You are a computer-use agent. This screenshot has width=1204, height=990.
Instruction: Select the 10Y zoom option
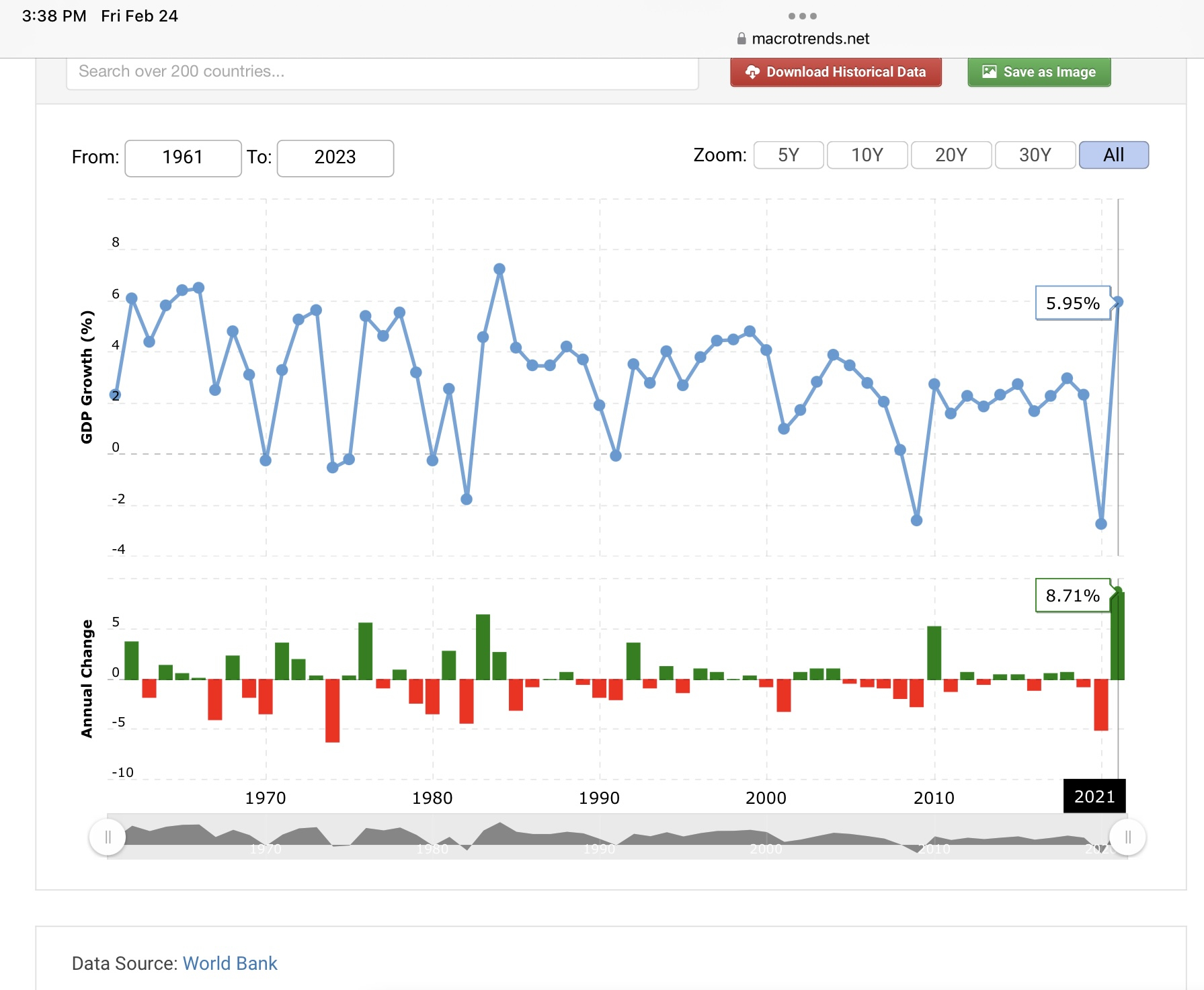click(867, 155)
